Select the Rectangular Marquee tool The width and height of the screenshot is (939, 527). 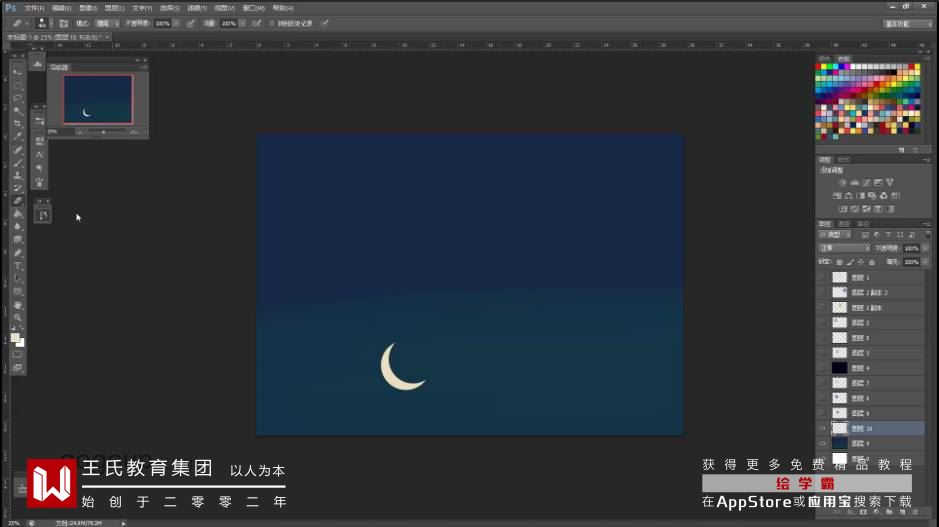tap(18, 86)
